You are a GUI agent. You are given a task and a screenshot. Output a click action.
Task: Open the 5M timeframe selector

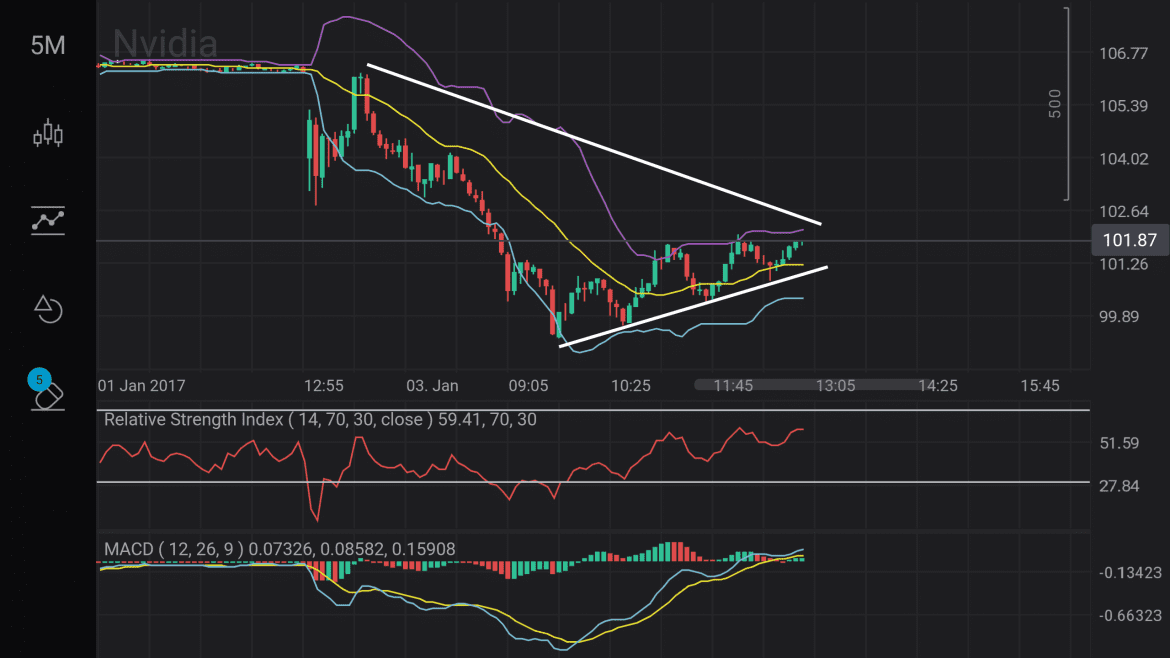point(48,46)
